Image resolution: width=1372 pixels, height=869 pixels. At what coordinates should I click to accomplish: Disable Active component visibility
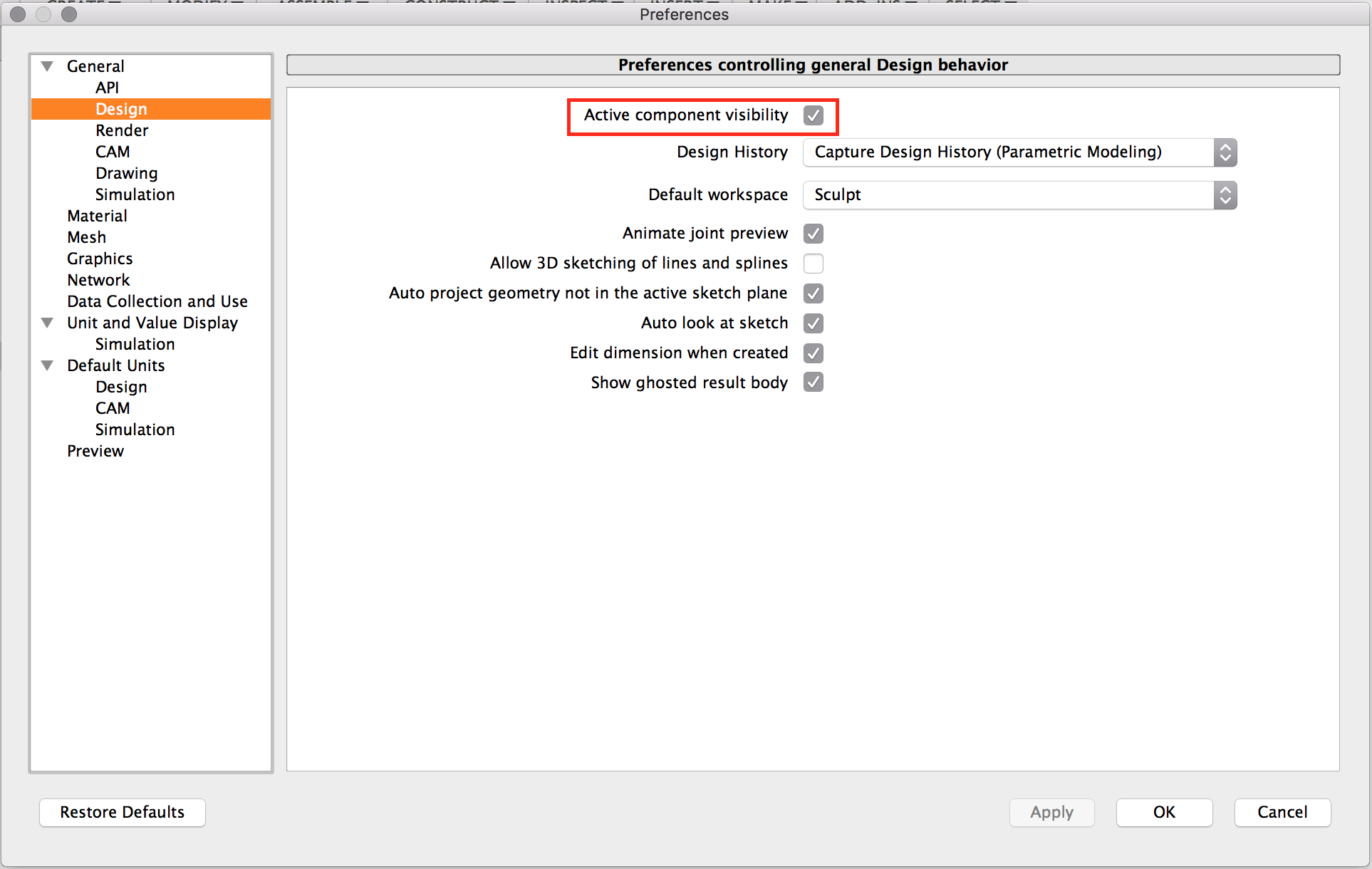tap(813, 115)
